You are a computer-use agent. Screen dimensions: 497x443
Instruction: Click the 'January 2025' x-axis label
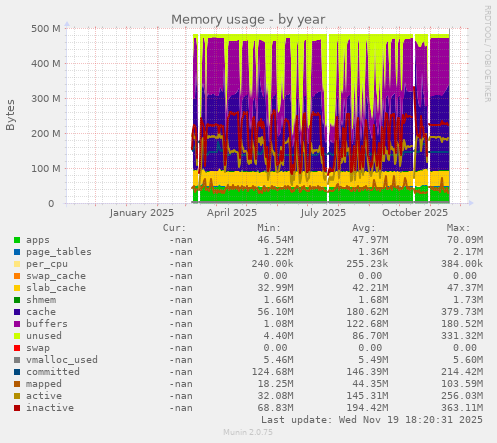tap(142, 213)
